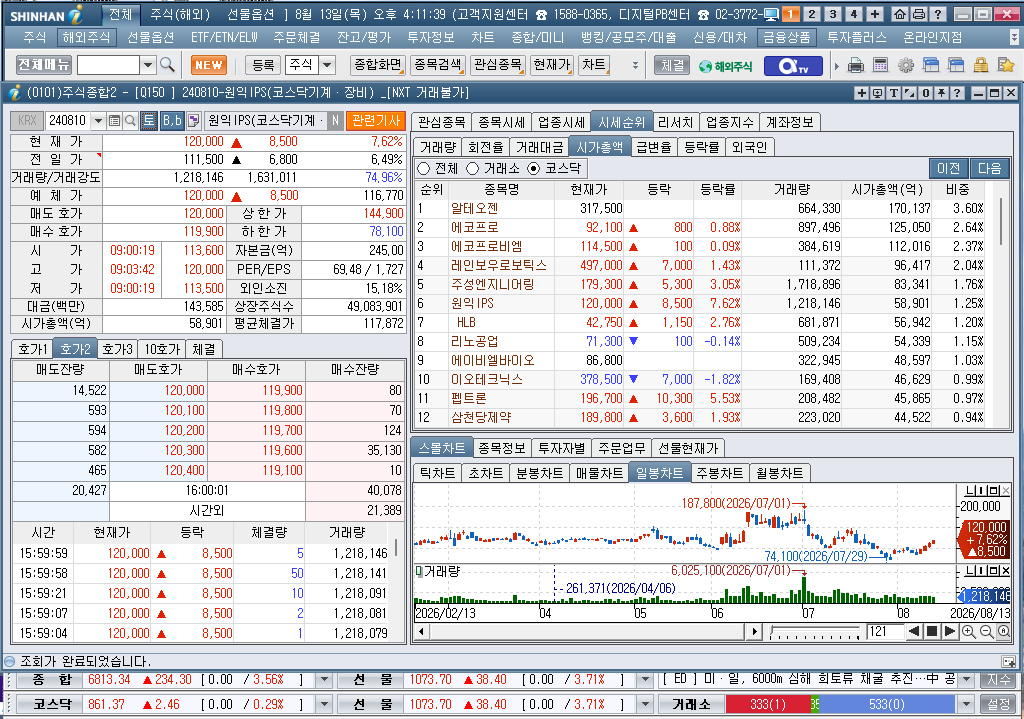
Task: Click the 전체메뉴 button
Action: (x=44, y=65)
